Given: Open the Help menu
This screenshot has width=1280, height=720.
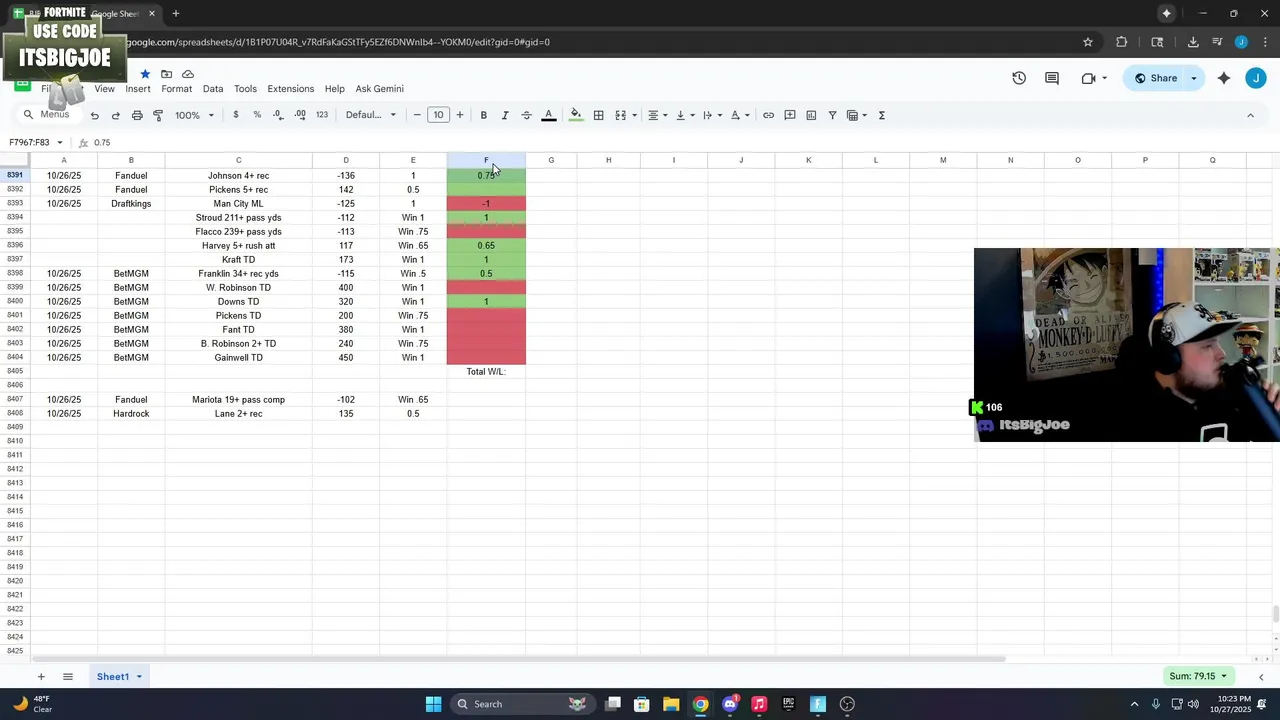Looking at the screenshot, I should [x=334, y=89].
